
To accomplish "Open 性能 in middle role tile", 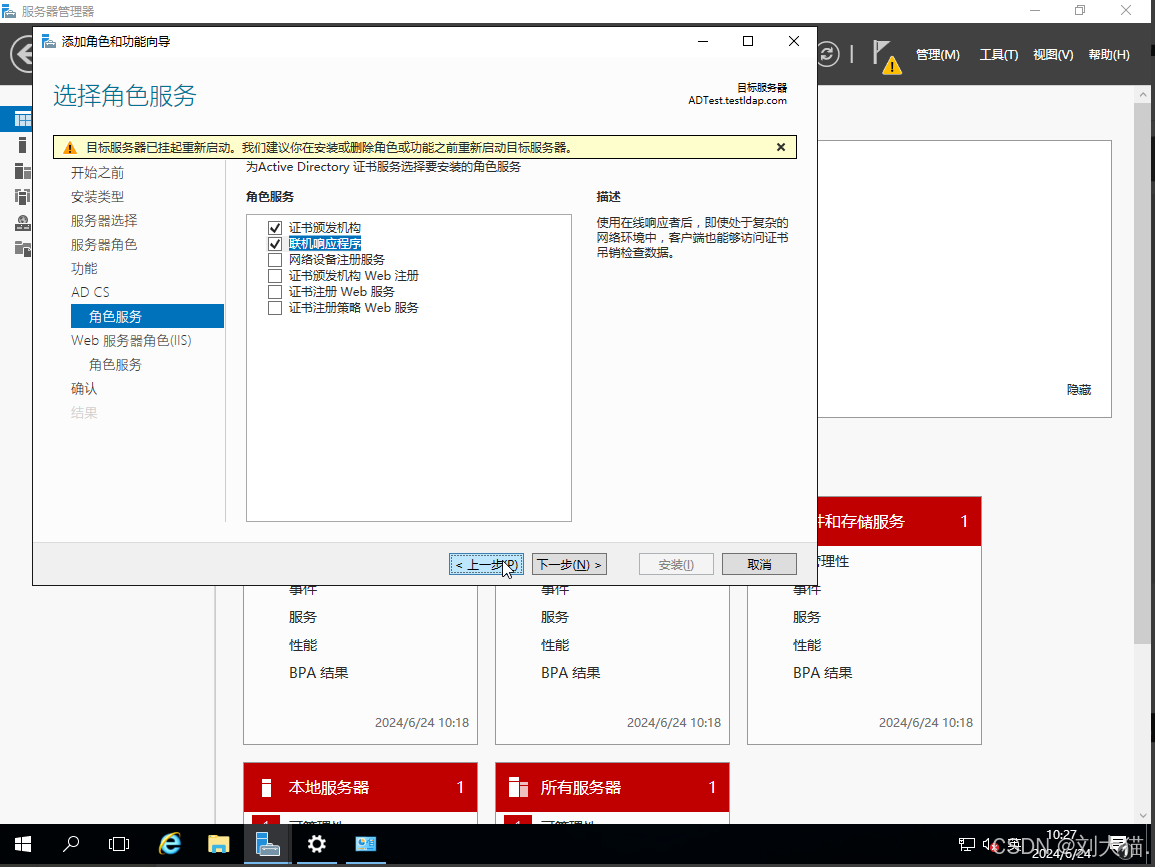I will (x=555, y=645).
